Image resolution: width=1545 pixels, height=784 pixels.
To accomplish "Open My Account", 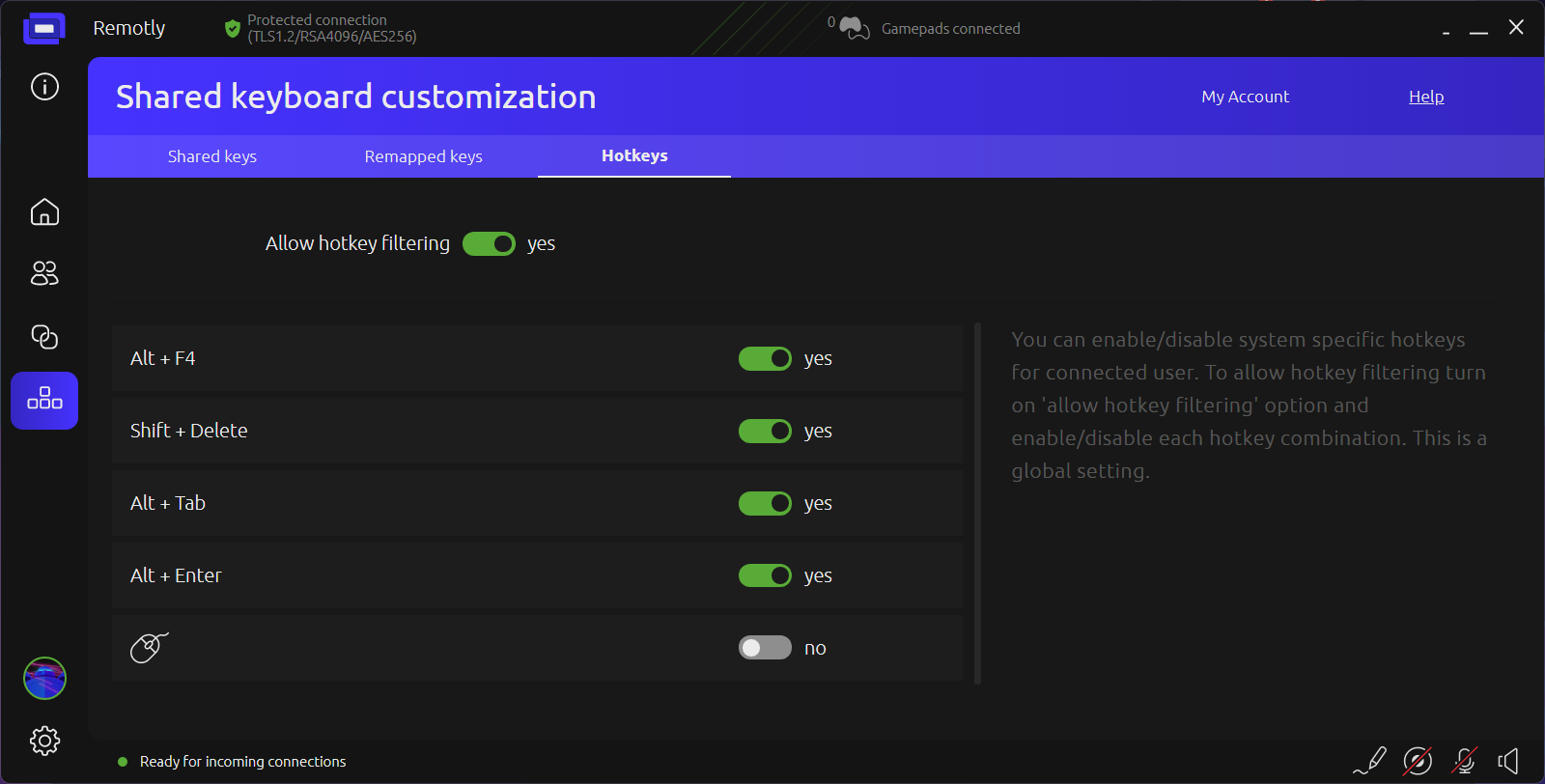I will 1245,97.
